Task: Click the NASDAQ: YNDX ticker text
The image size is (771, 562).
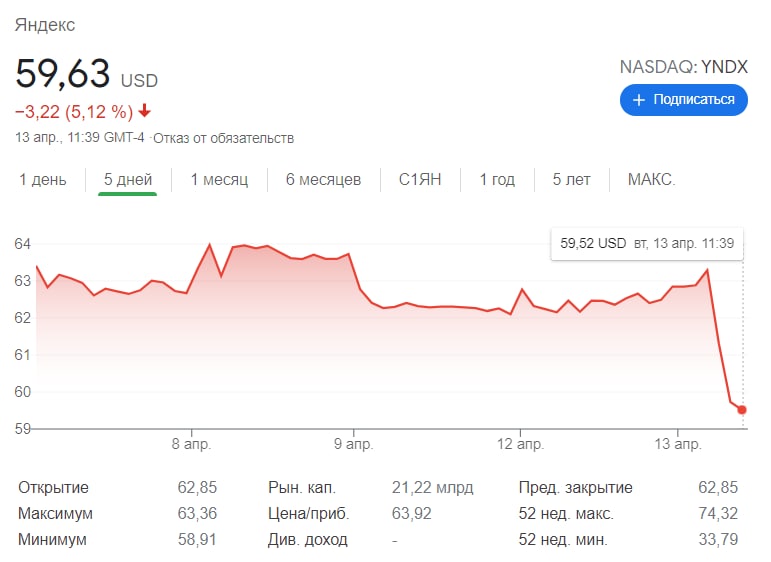Action: (x=683, y=67)
